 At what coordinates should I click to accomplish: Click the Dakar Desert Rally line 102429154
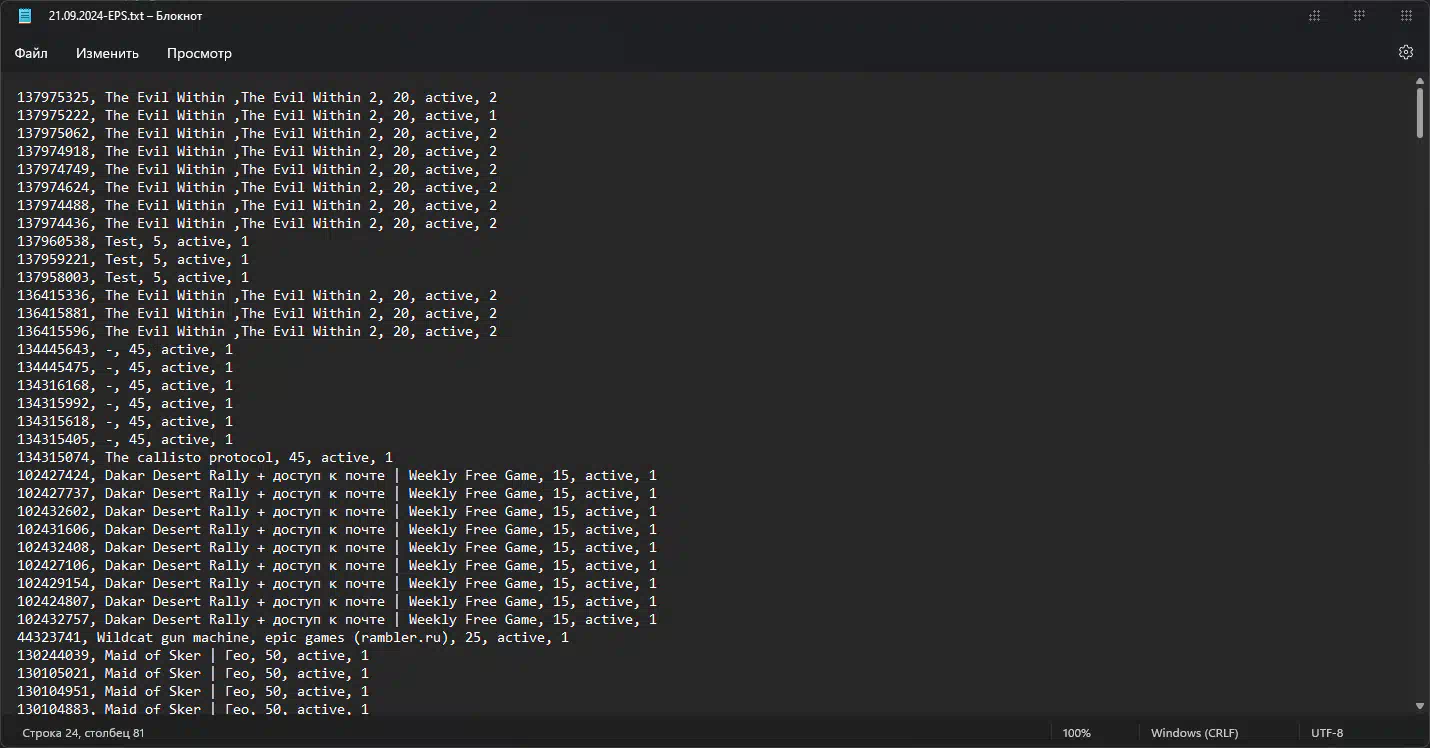coord(337,583)
